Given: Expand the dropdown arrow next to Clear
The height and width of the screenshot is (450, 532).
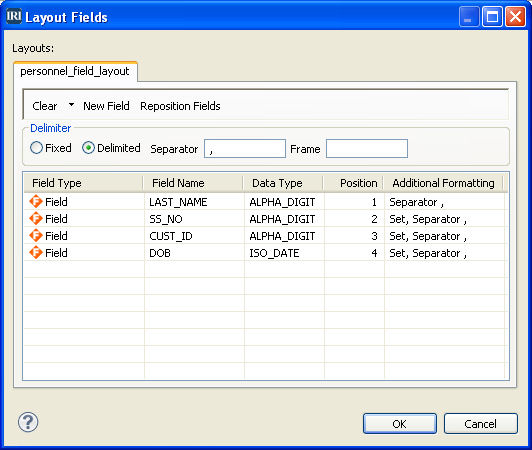Looking at the screenshot, I should (71, 105).
